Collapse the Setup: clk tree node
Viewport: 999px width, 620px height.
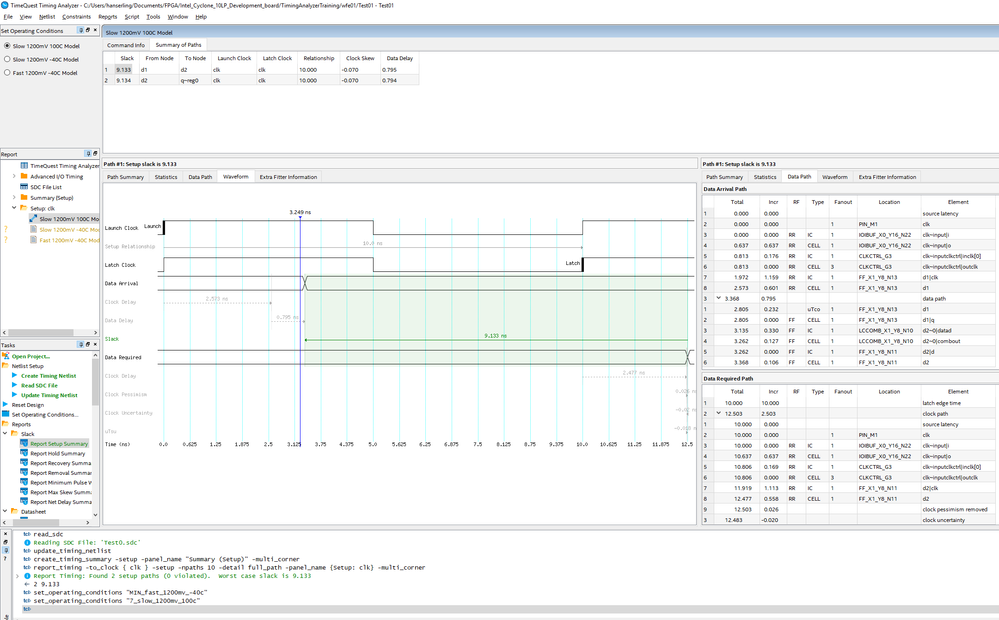coord(14,208)
